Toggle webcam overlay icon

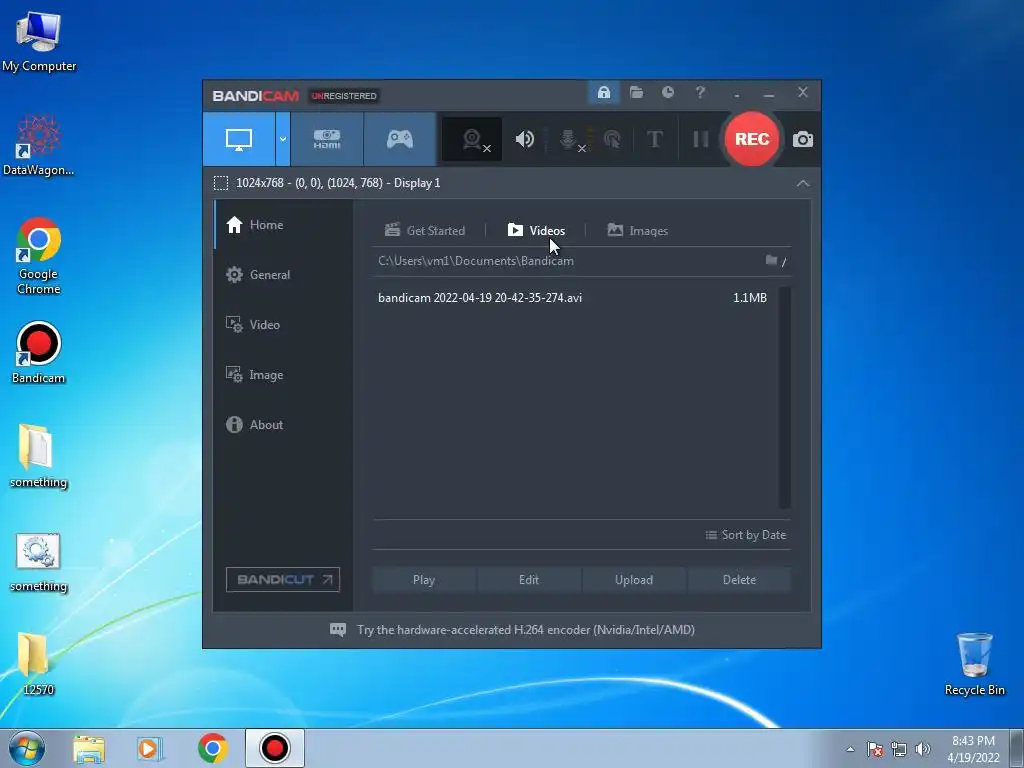(472, 139)
